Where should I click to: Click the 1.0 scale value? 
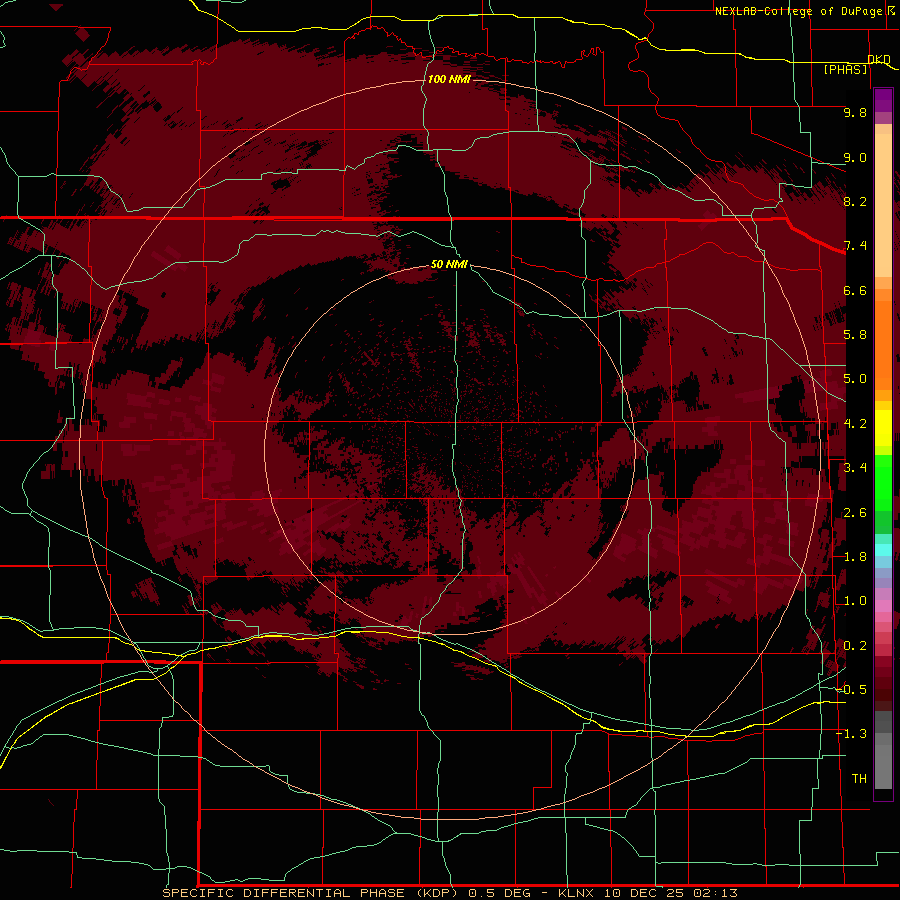pos(855,601)
